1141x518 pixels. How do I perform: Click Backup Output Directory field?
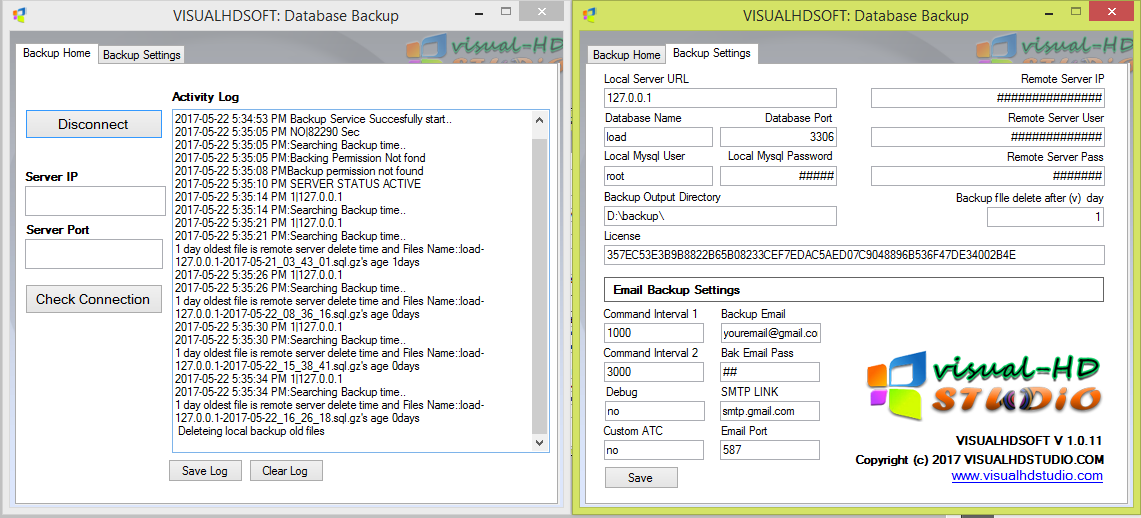pyautogui.click(x=720, y=216)
